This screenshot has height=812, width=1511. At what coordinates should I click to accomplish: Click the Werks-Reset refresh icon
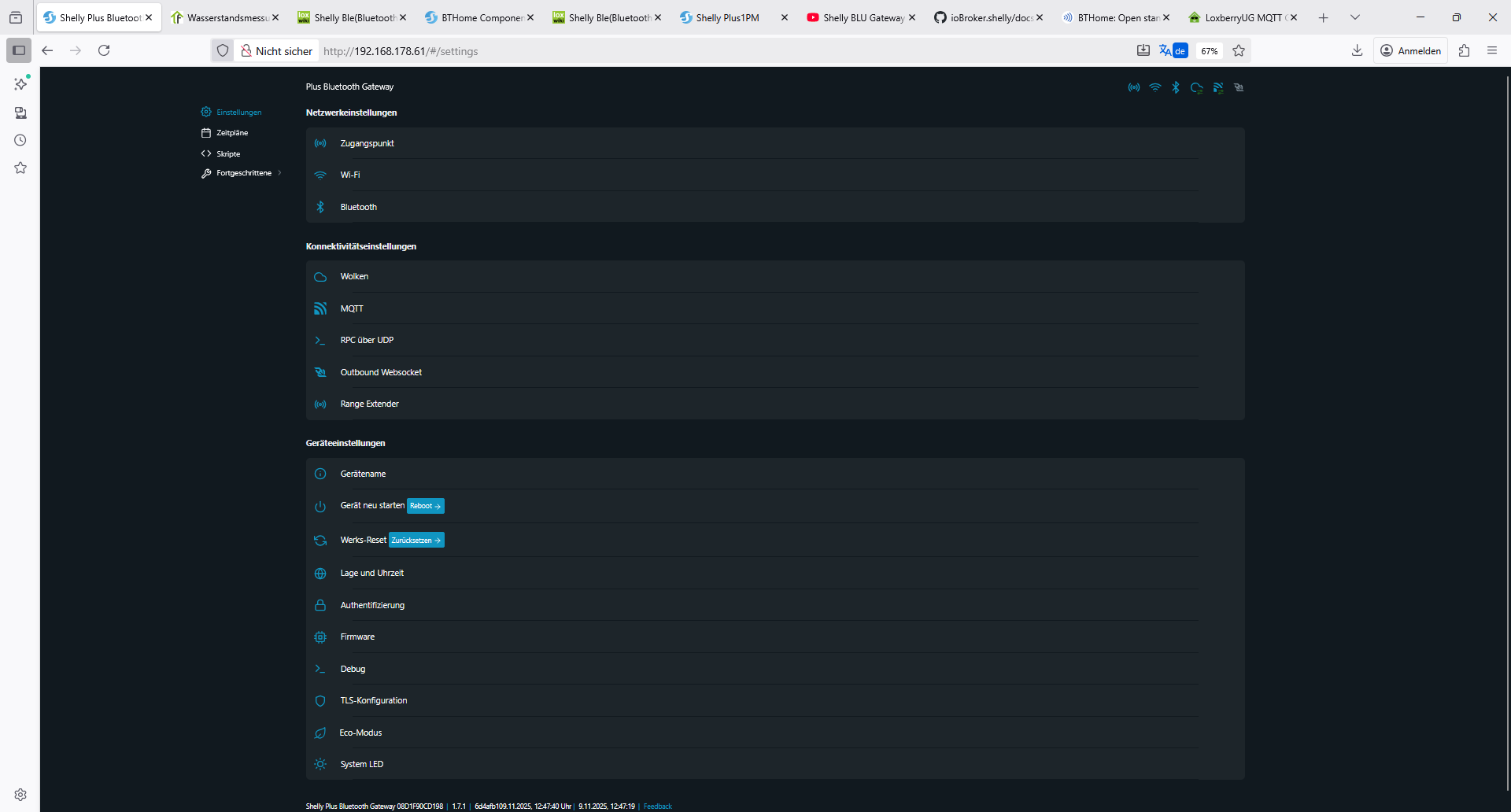coord(320,541)
